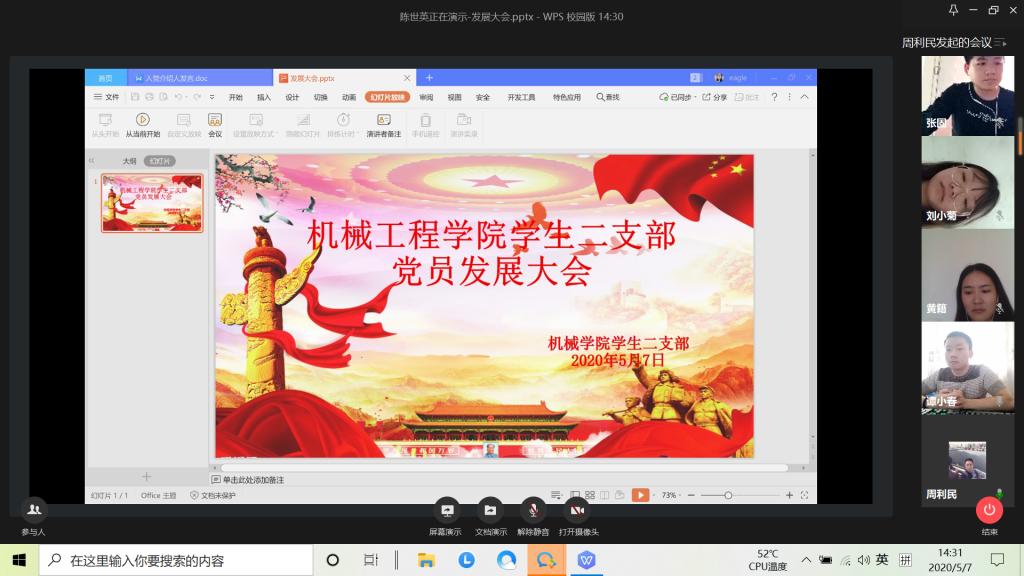The height and width of the screenshot is (576, 1024).
Task: Click the 屏幕演示 screen share button
Action: 446,510
